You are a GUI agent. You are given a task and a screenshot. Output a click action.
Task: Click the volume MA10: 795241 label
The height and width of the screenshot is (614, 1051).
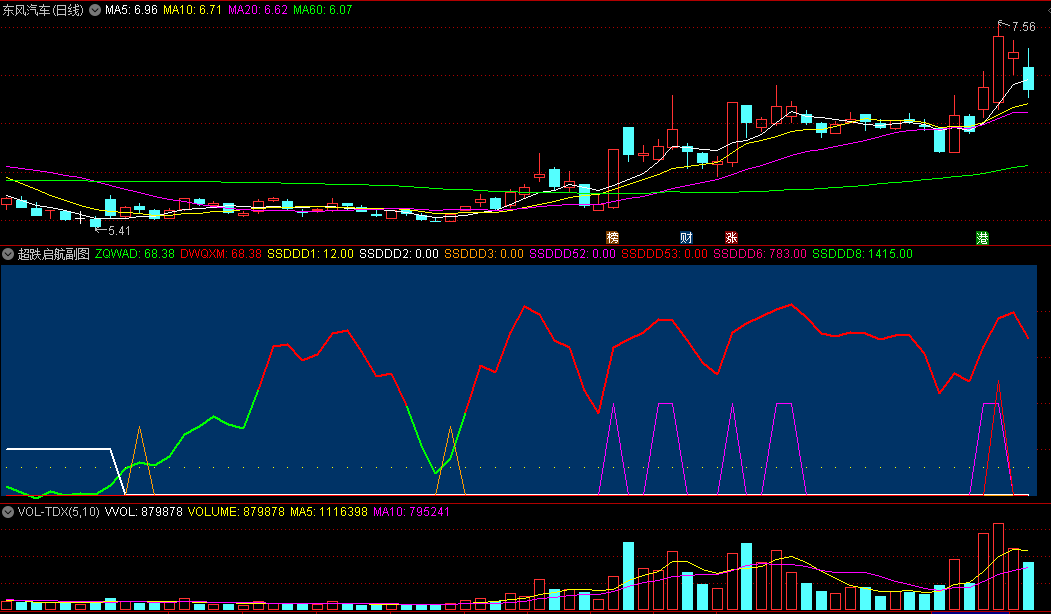(412, 511)
